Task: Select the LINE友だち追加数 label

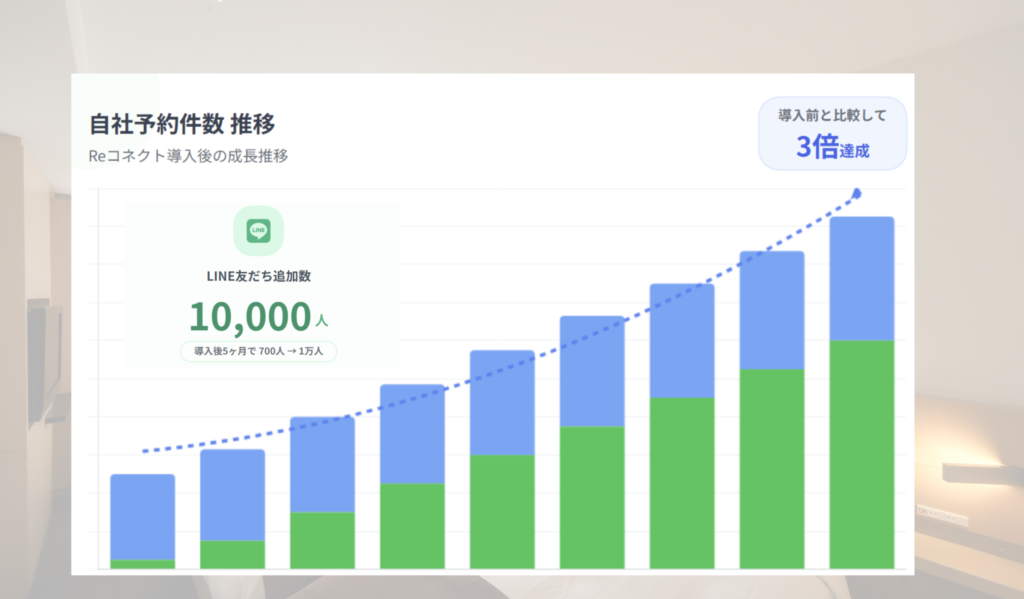Action: pos(258,275)
